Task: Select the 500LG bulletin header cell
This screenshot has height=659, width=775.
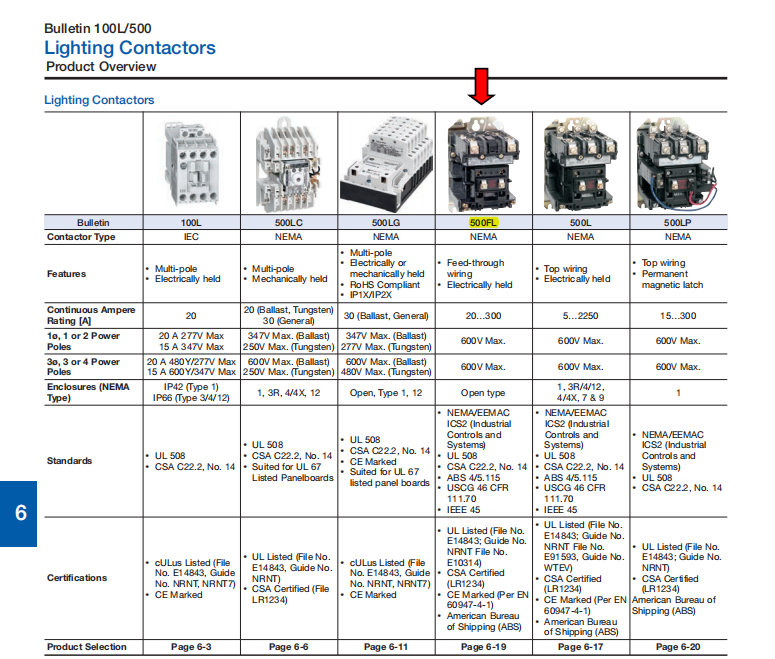Action: click(x=387, y=222)
